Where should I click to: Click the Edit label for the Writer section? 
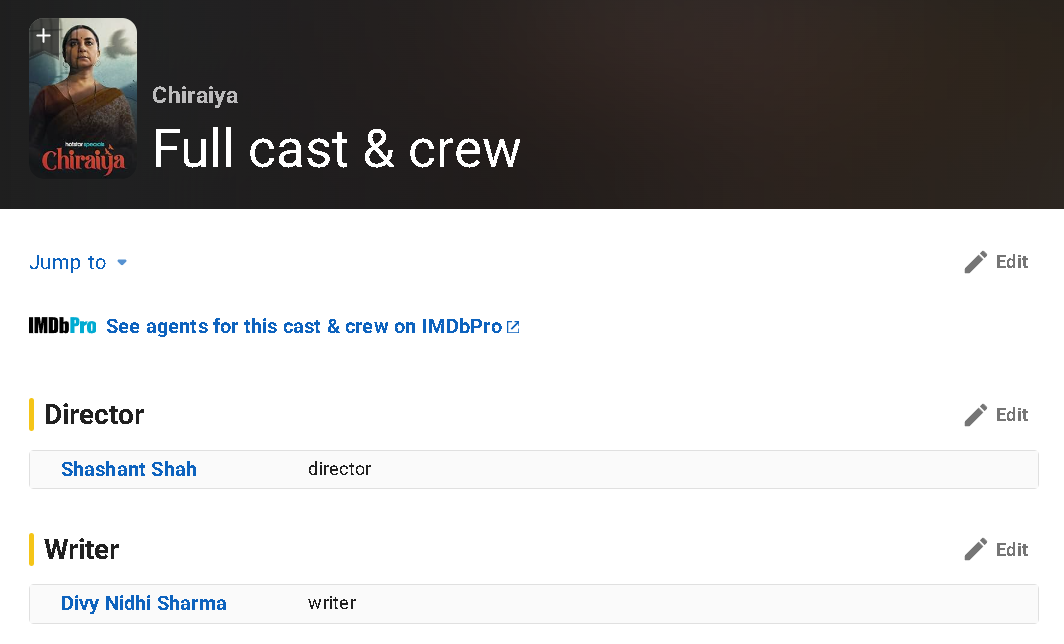coord(1011,550)
